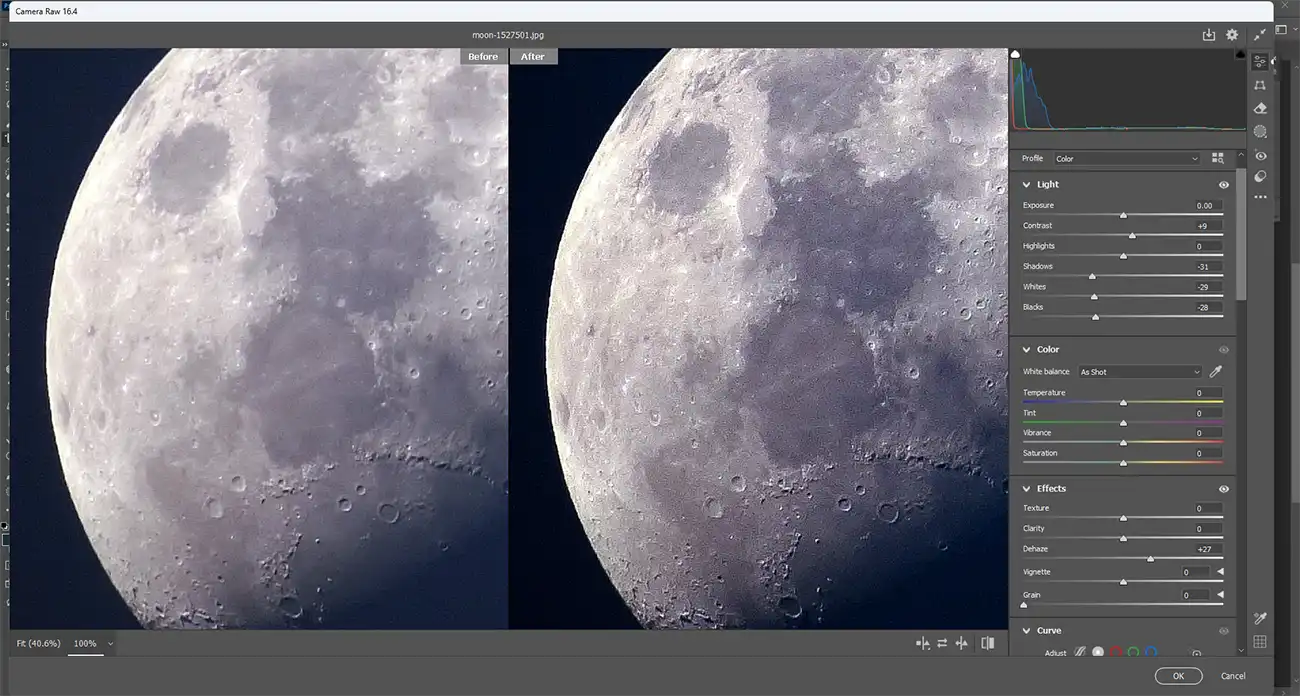Switch to the Before tab

(x=483, y=57)
